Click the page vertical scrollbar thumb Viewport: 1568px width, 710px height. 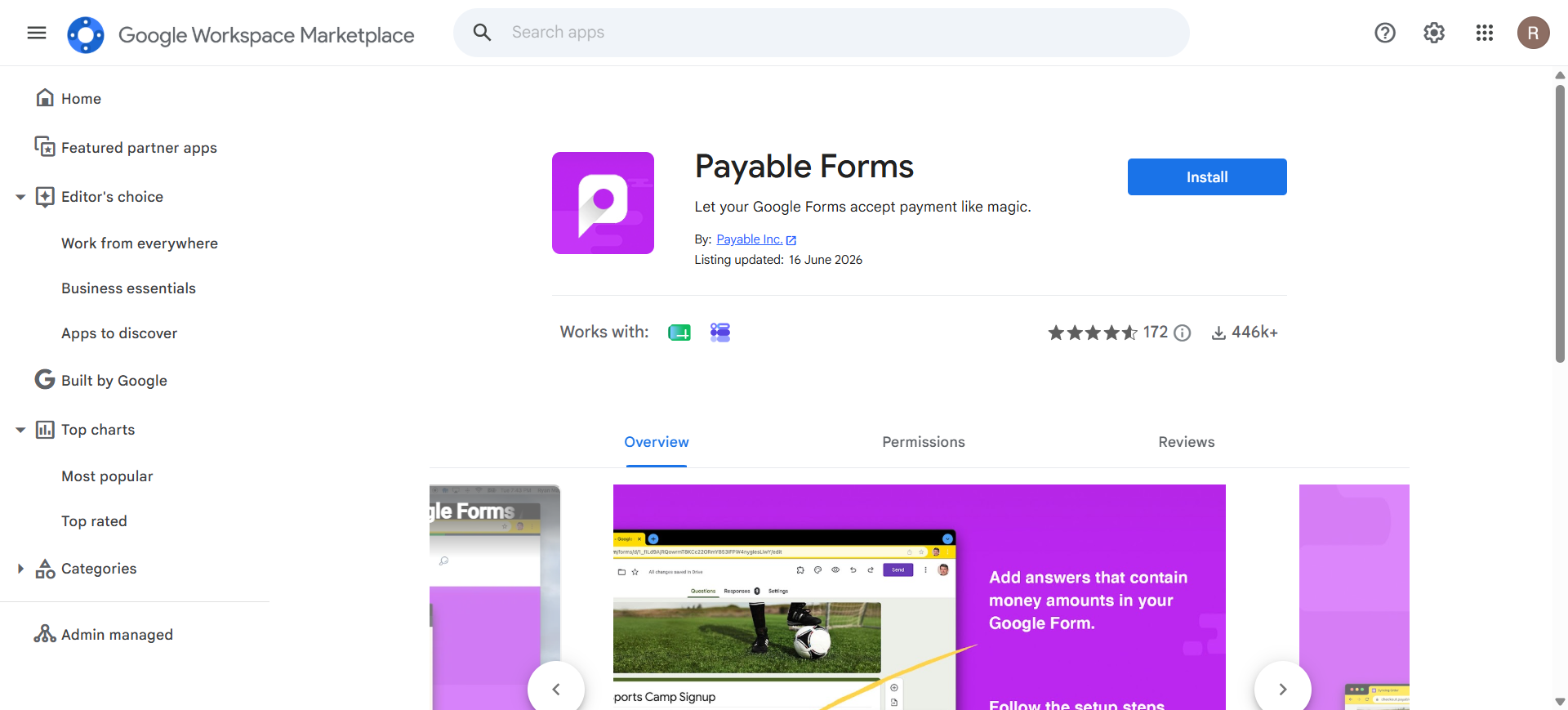coord(1560,222)
